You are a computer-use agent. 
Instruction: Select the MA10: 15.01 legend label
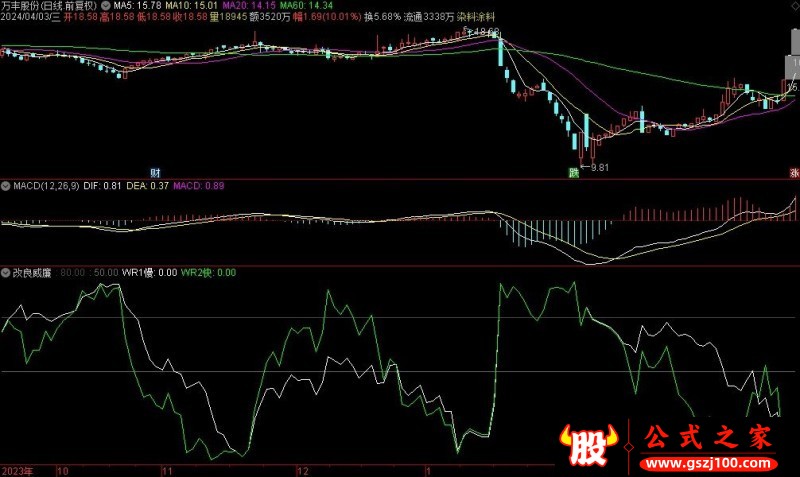192,6
